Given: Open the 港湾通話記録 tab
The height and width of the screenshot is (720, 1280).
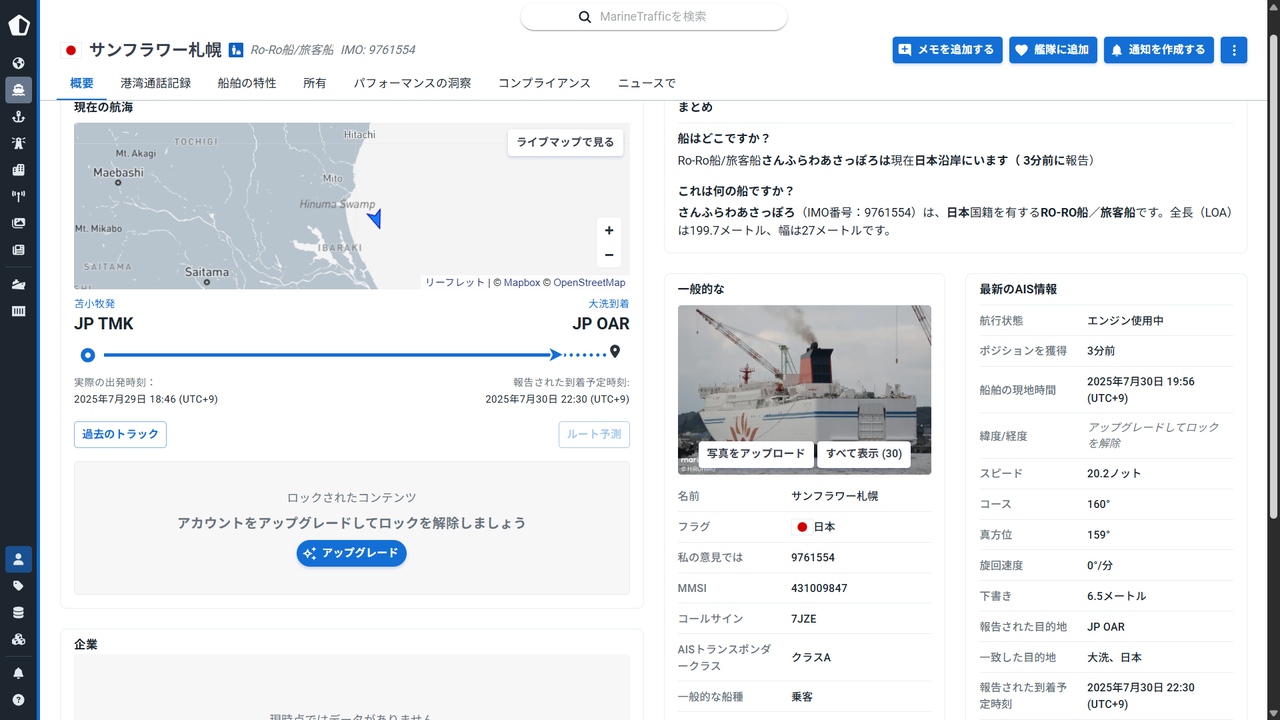Looking at the screenshot, I should (x=156, y=83).
